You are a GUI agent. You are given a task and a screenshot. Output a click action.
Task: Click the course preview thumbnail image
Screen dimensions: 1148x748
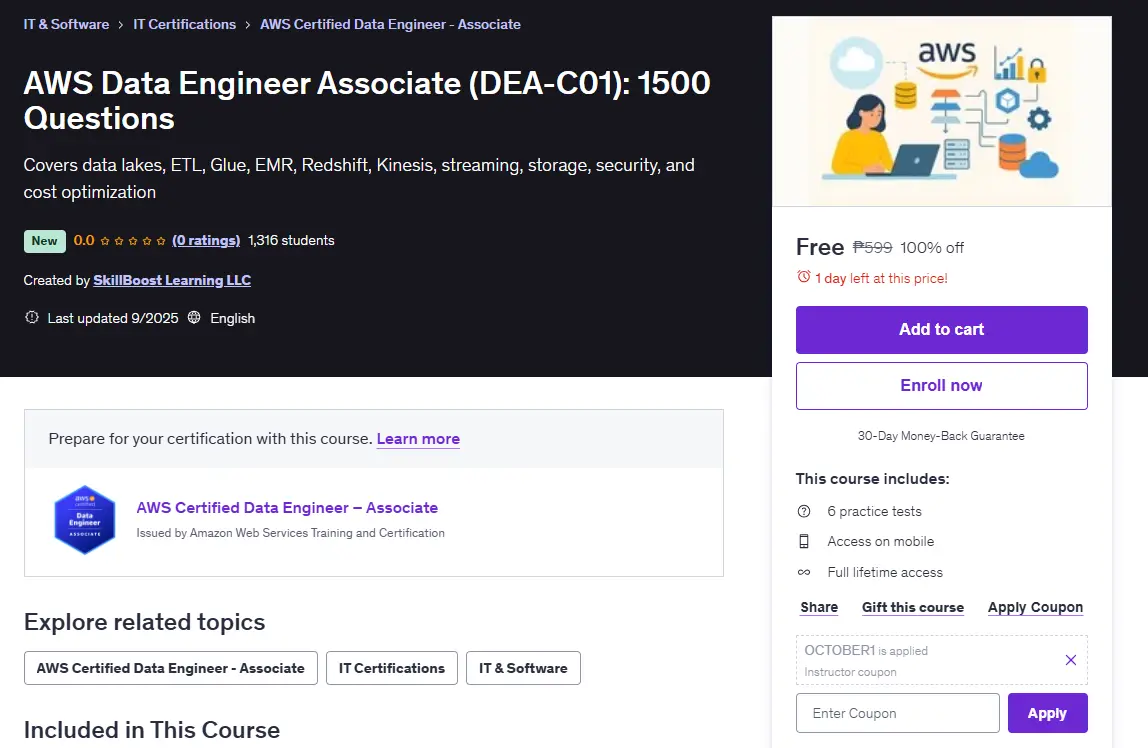(942, 111)
